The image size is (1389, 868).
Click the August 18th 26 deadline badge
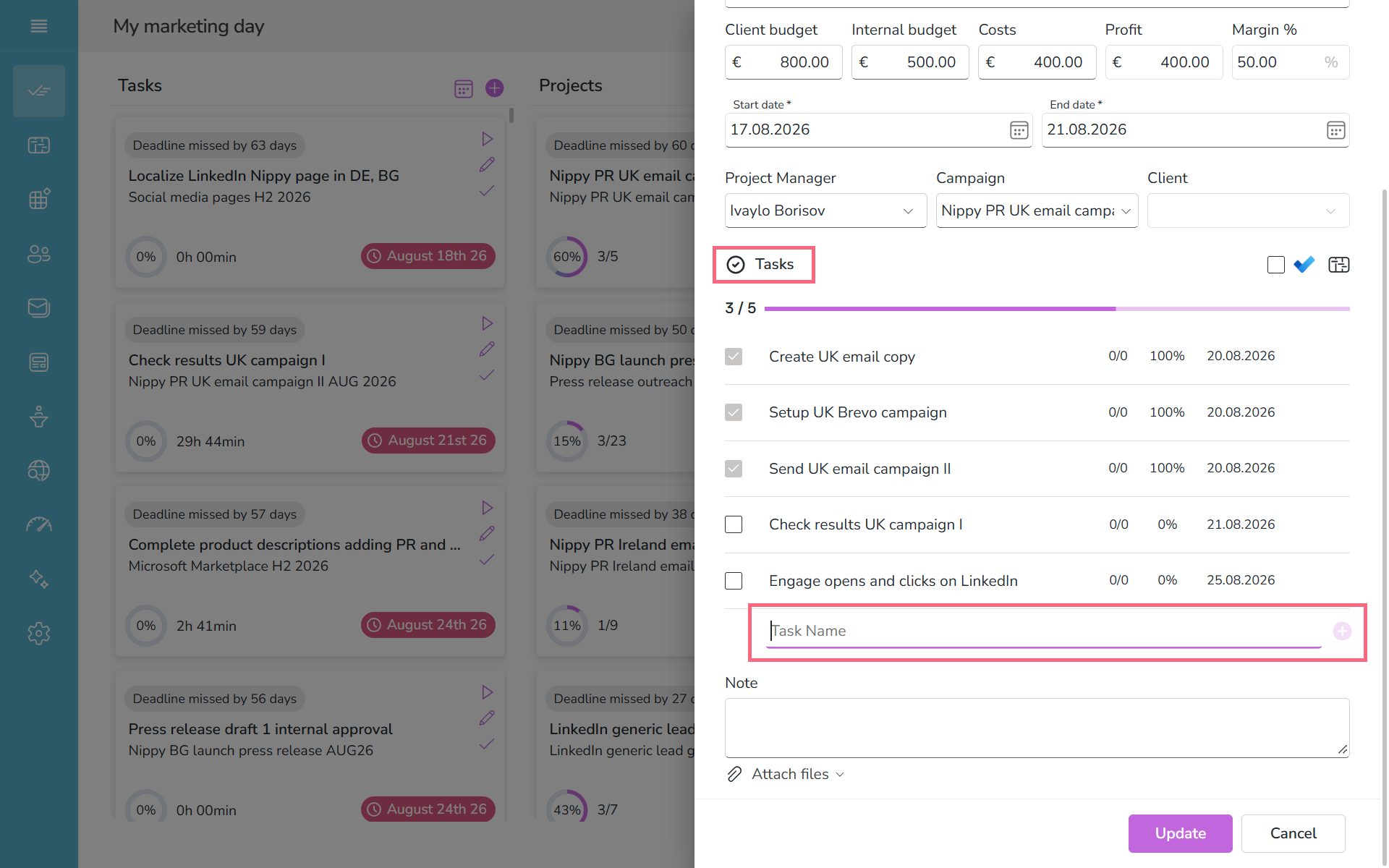coord(428,256)
